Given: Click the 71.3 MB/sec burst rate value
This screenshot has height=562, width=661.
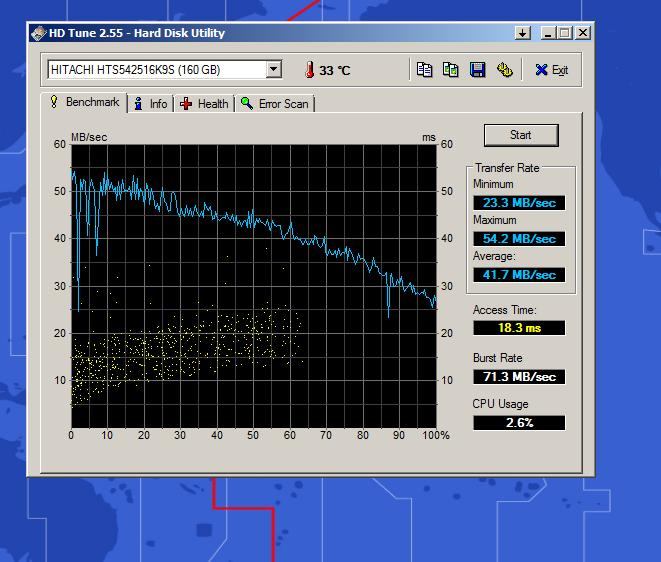Looking at the screenshot, I should coord(519,376).
